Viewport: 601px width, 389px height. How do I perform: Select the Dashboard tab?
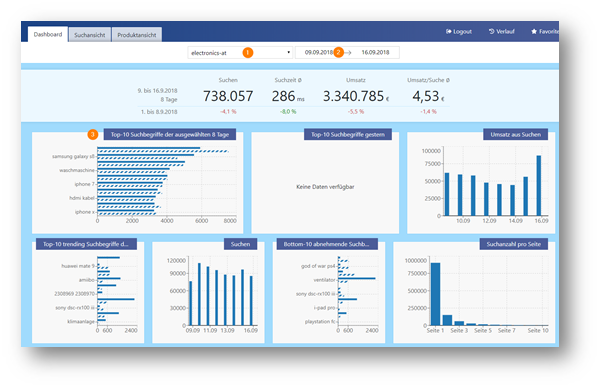tap(48, 34)
